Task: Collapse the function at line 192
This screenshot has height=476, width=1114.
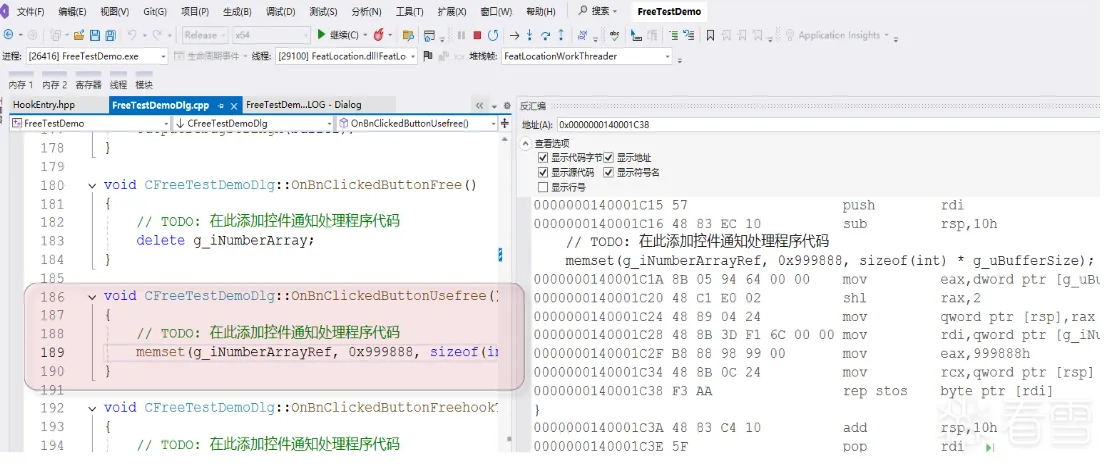Action: click(x=92, y=408)
